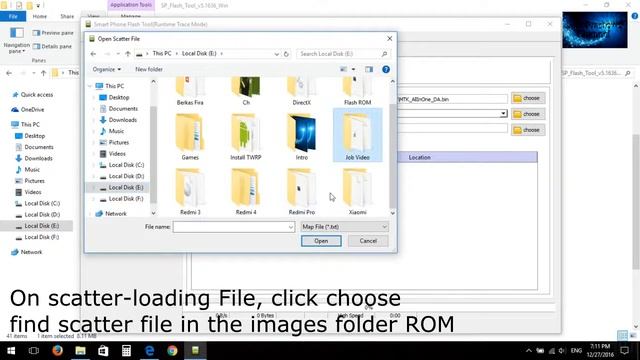Open the Flash ROM folder
The height and width of the screenshot is (360, 640).
pyautogui.click(x=358, y=91)
